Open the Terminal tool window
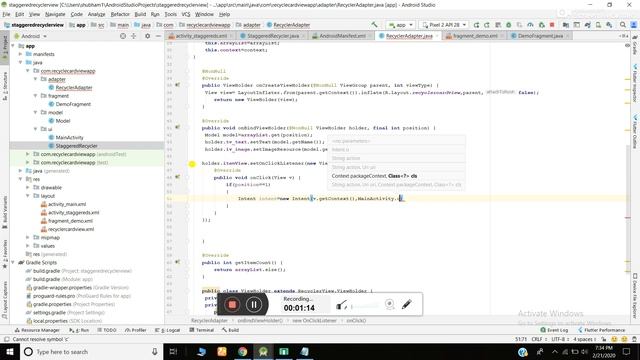Image resolution: width=640 pixels, height=360 pixels. [x=202, y=330]
